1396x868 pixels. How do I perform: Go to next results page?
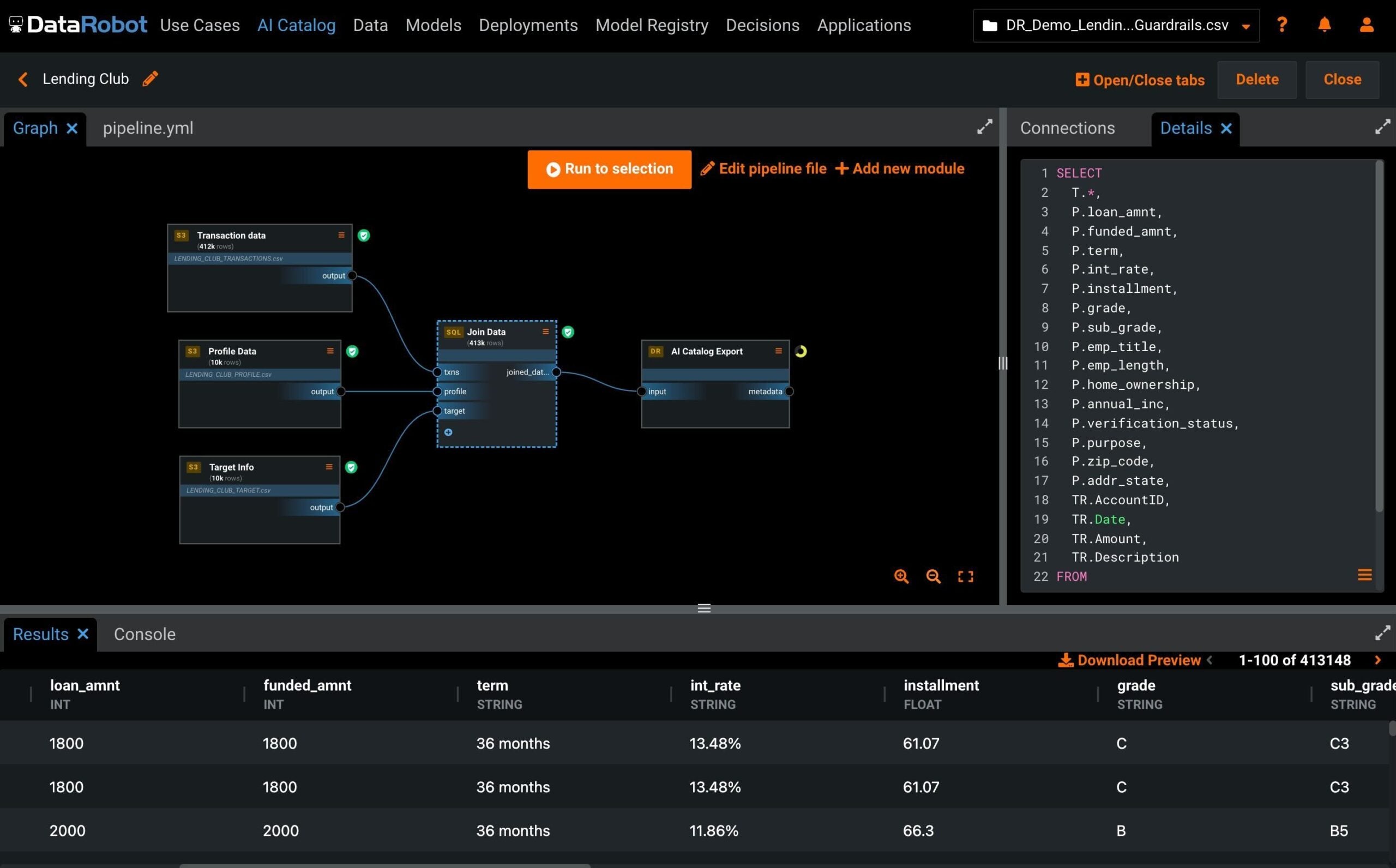tap(1377, 660)
